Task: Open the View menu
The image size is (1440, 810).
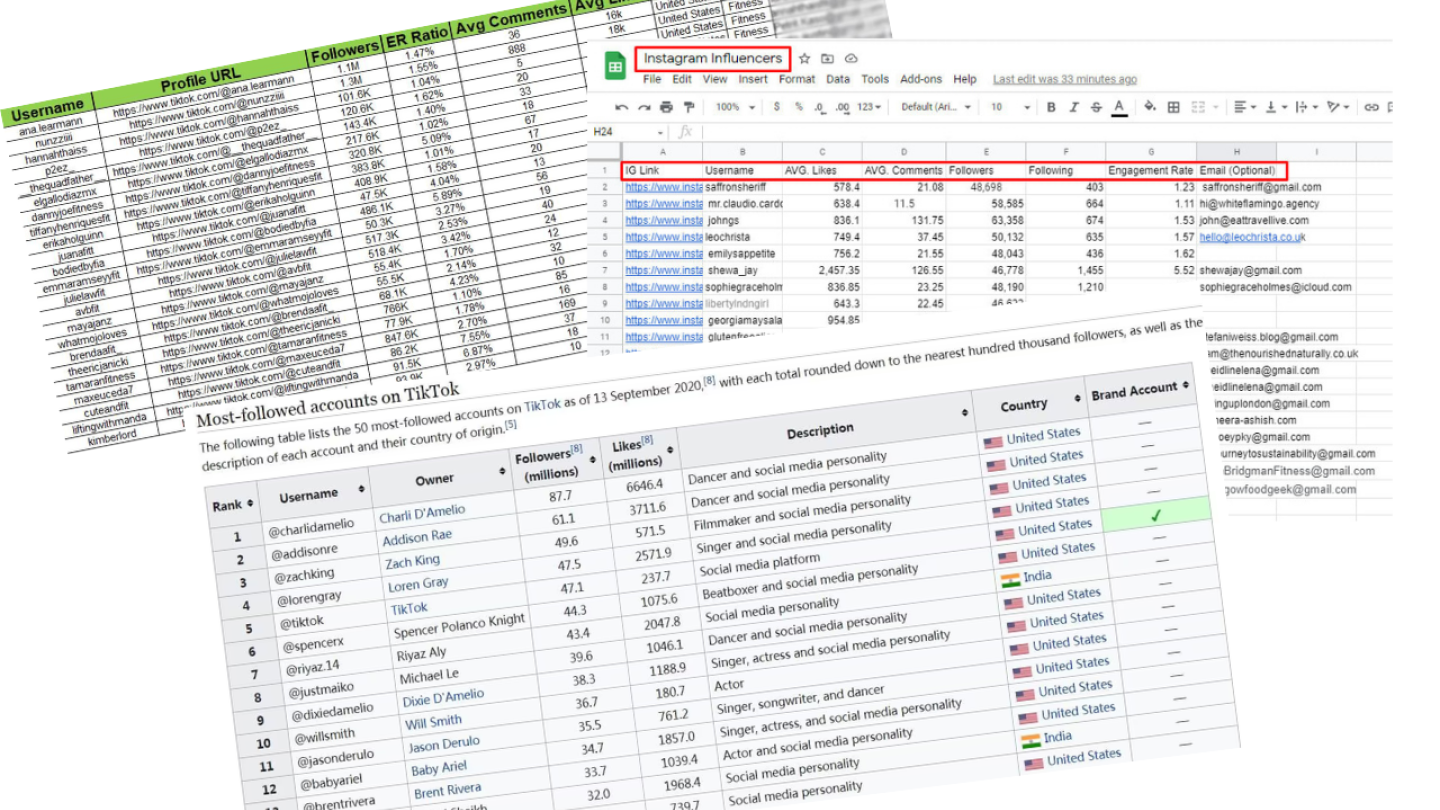Action: tap(715, 79)
